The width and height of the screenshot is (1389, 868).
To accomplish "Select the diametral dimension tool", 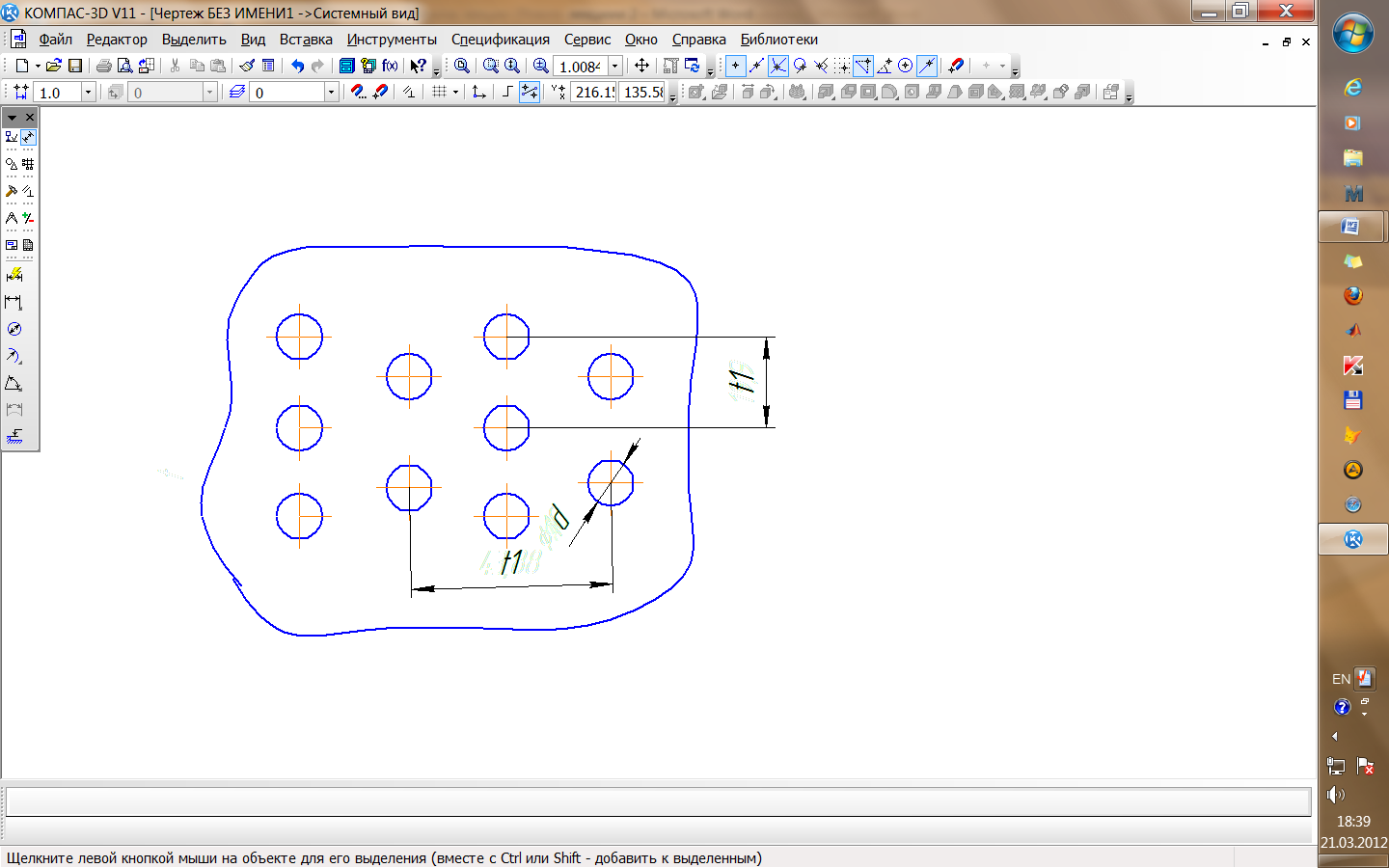I will [14, 330].
